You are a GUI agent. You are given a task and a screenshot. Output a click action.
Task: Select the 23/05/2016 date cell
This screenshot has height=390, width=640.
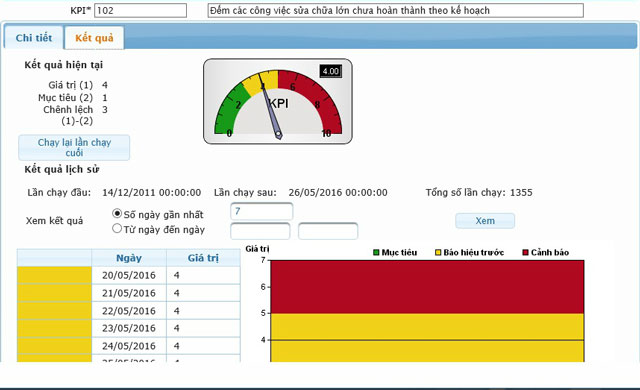click(x=129, y=328)
